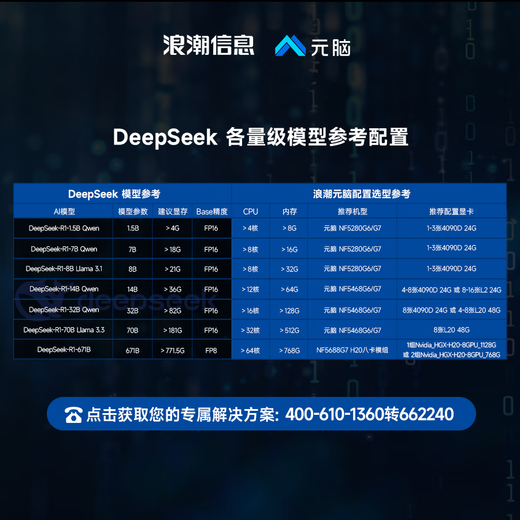Click the 浪潮信息 brand logo
The width and height of the screenshot is (520, 520).
[209, 45]
